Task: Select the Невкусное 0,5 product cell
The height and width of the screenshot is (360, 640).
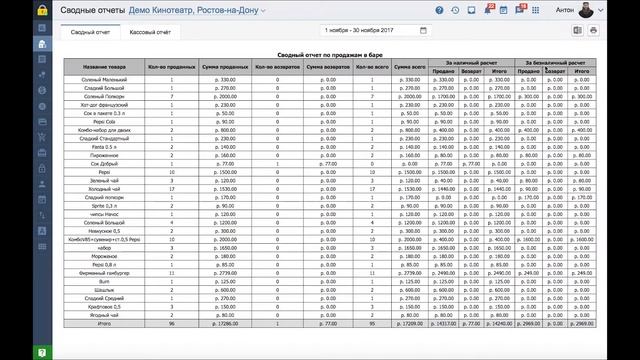Action: point(104,231)
